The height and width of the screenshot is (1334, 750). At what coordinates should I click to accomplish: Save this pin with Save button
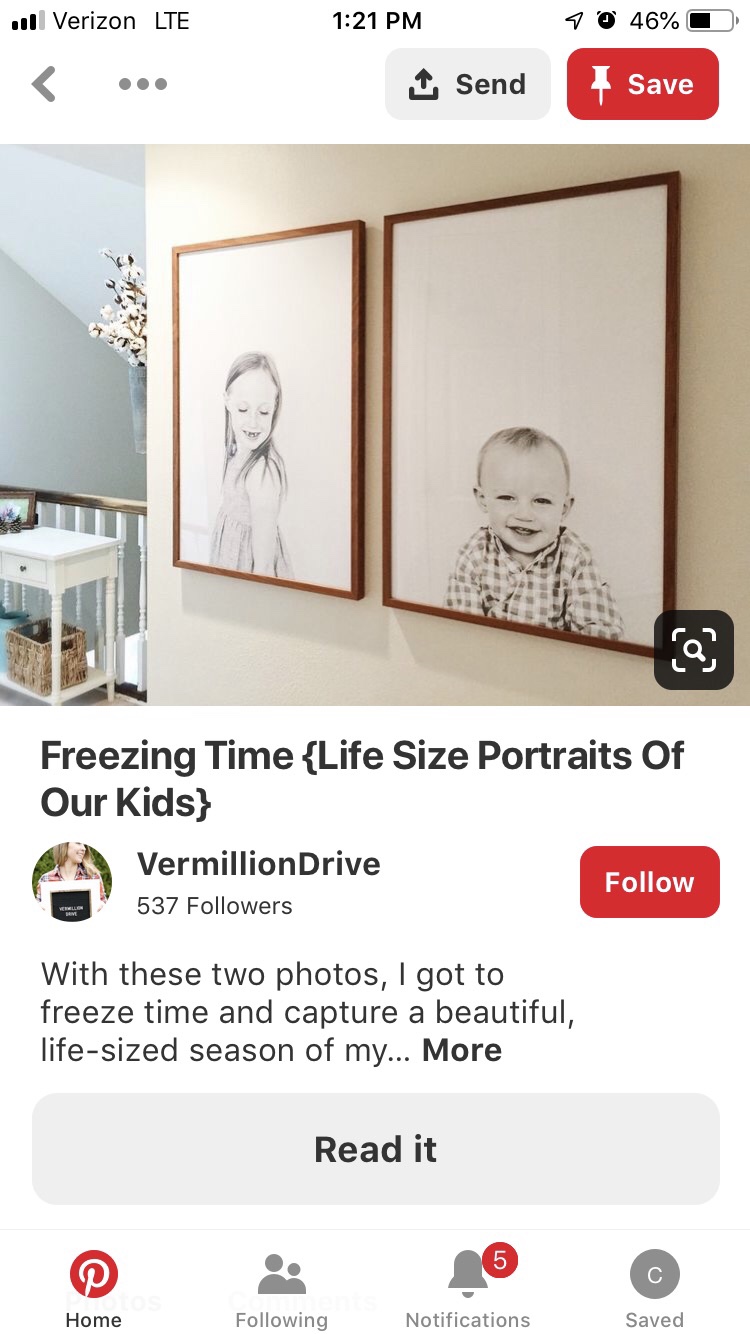tap(643, 84)
